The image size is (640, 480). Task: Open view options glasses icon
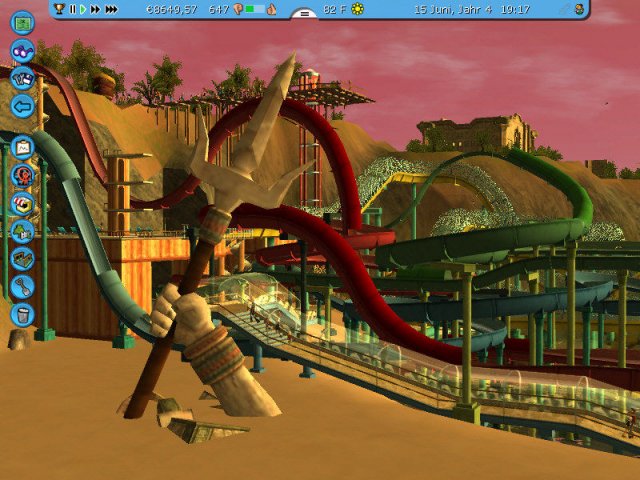click(x=22, y=51)
